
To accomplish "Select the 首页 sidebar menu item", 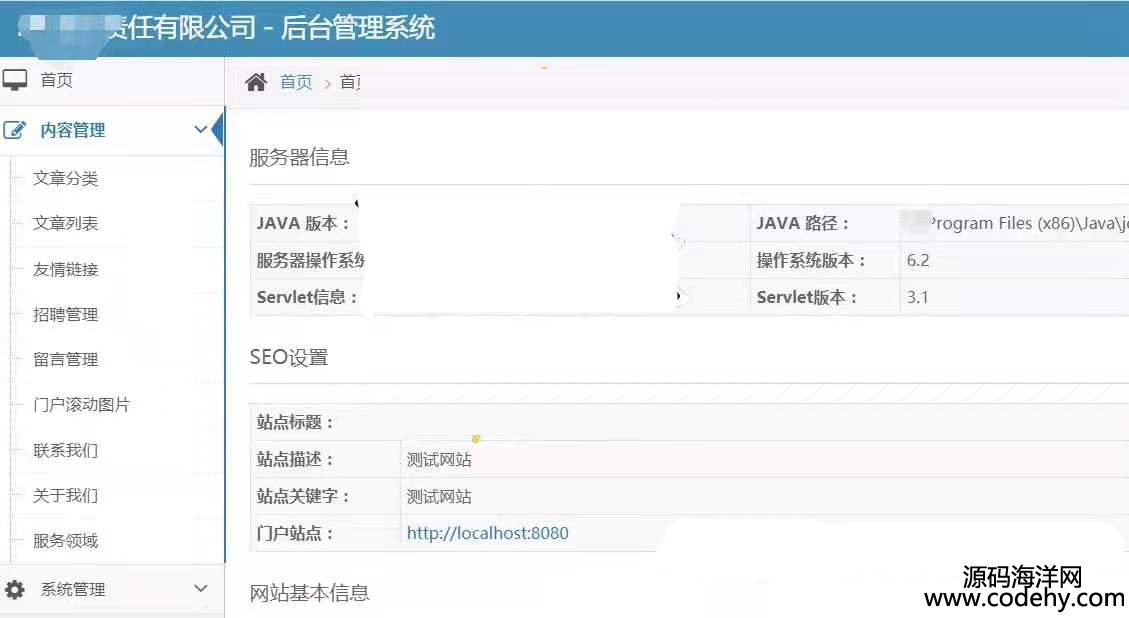I will pyautogui.click(x=57, y=80).
